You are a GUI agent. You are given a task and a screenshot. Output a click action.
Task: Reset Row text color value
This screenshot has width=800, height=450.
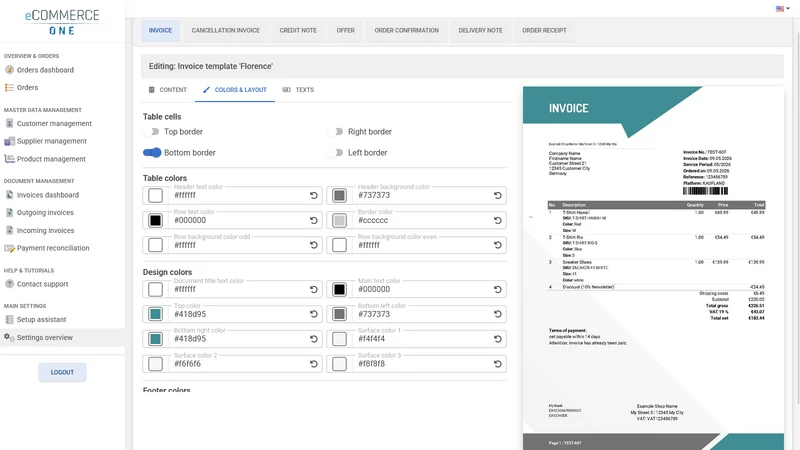click(314, 220)
